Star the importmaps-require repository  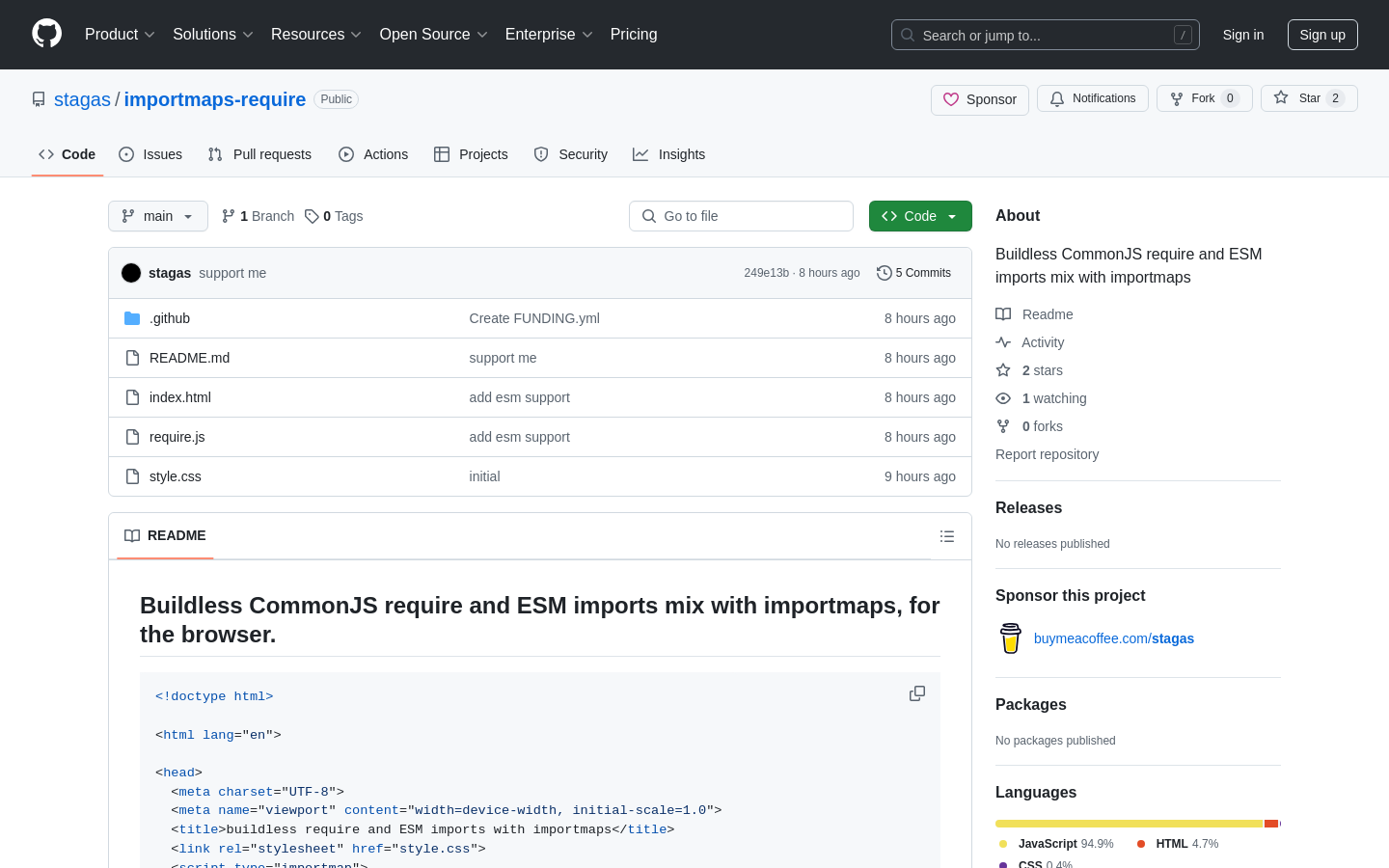pyautogui.click(x=1309, y=98)
